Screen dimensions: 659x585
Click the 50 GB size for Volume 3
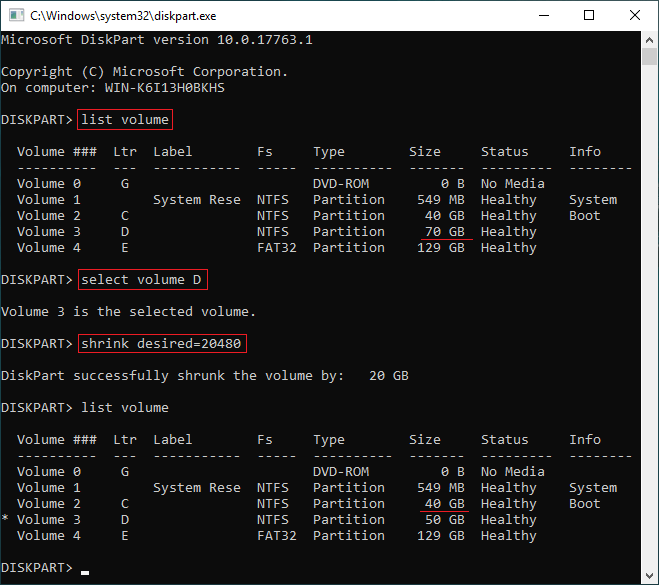point(444,520)
